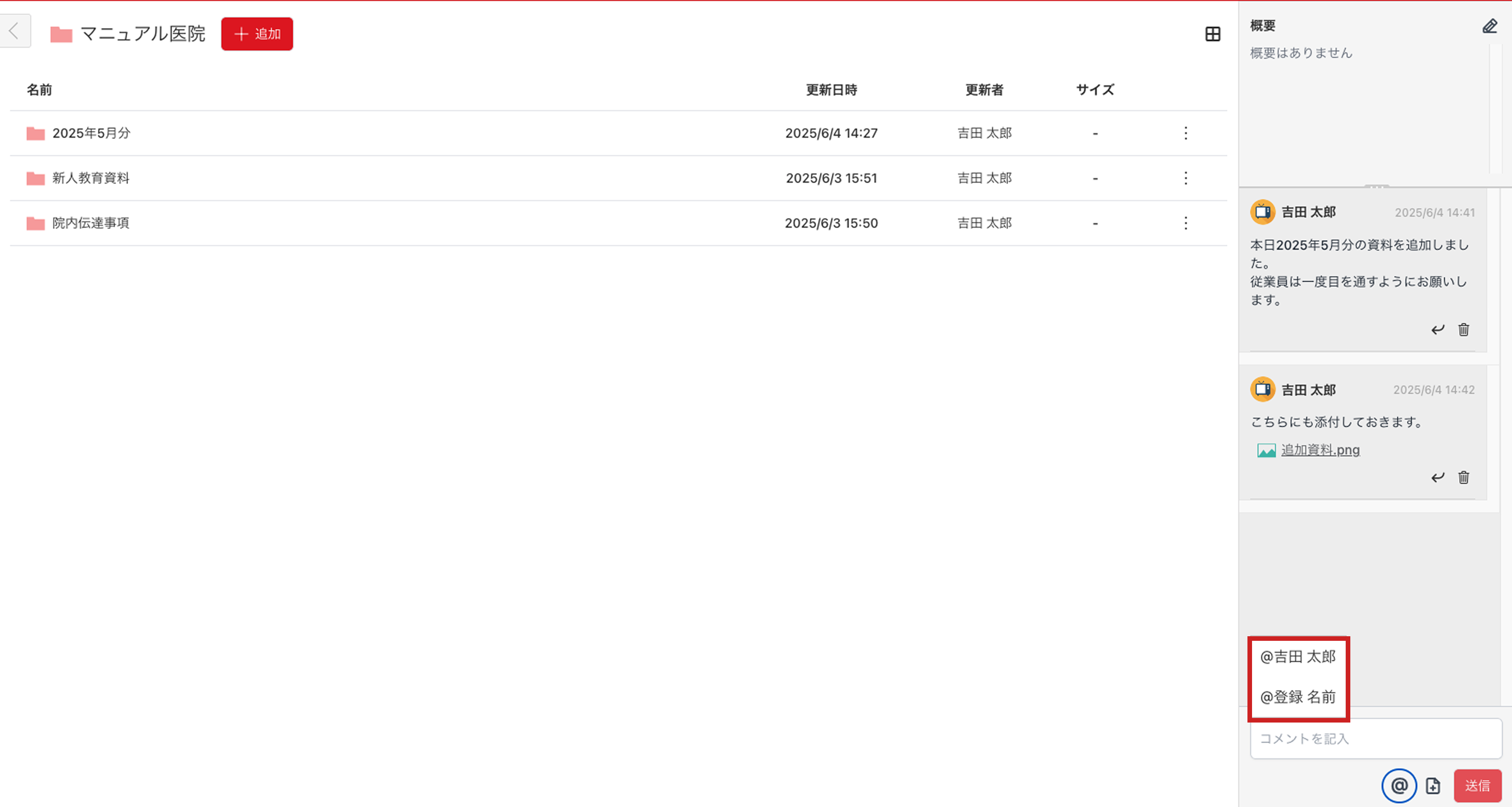Focus the コメントを記入 input field
Screen dimensions: 1512x807
click(1376, 739)
